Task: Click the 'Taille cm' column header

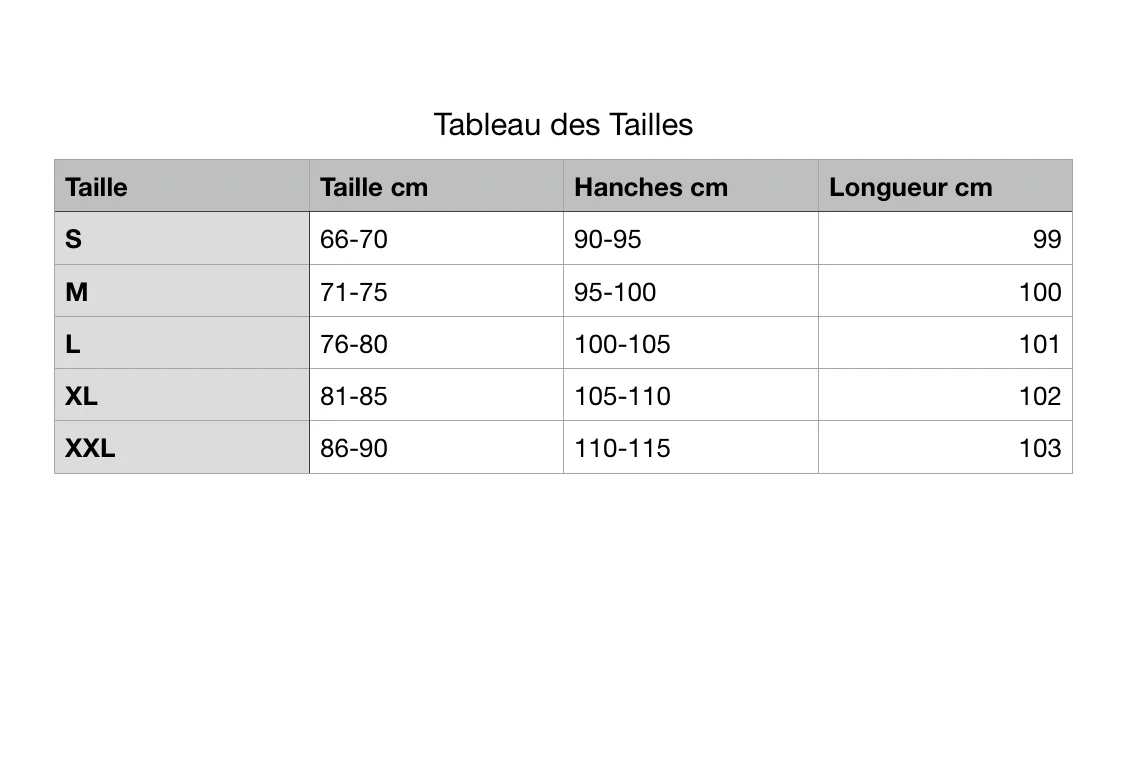Action: point(373,187)
